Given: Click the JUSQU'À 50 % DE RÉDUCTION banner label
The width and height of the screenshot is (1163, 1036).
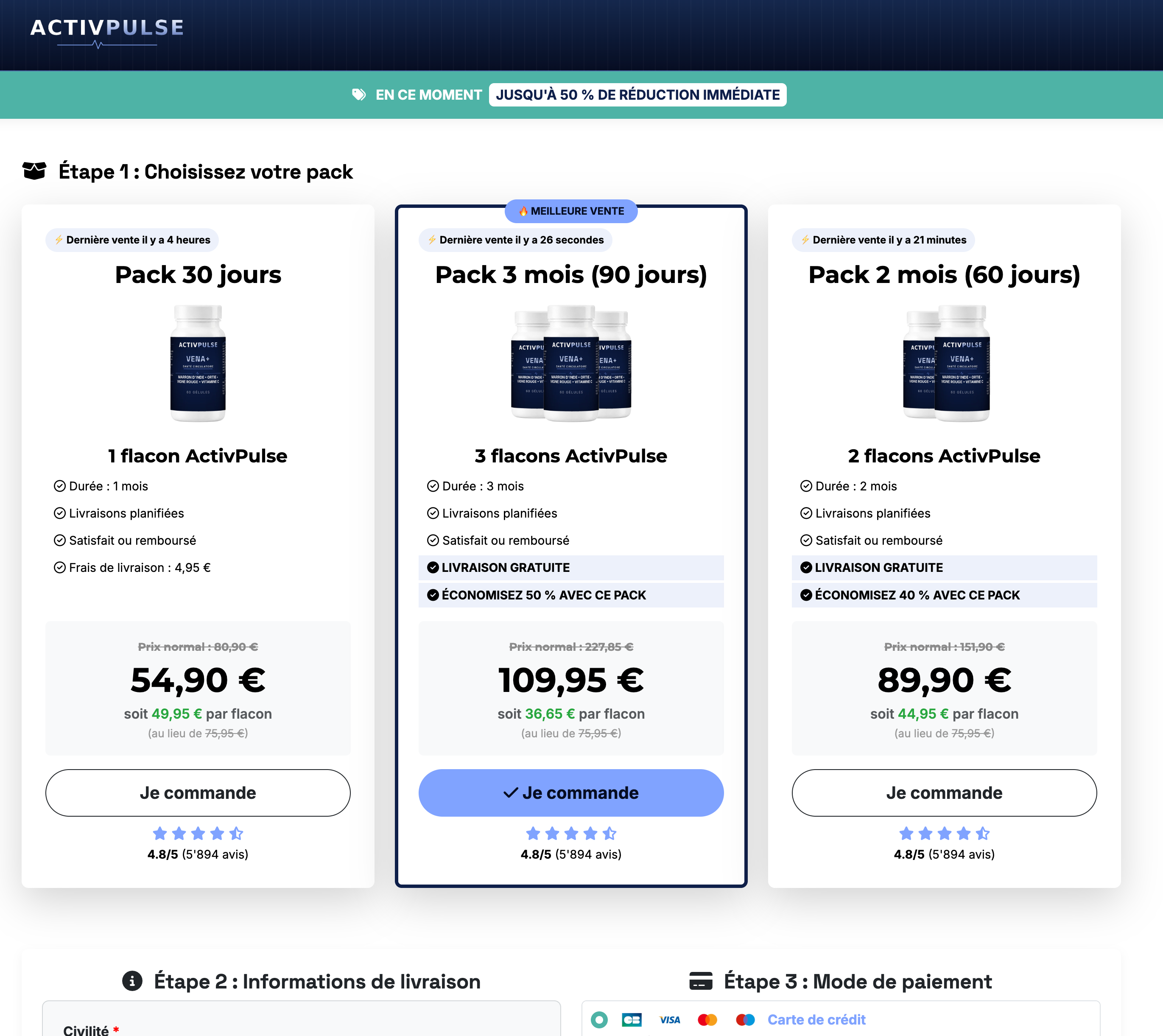Looking at the screenshot, I should [x=637, y=95].
